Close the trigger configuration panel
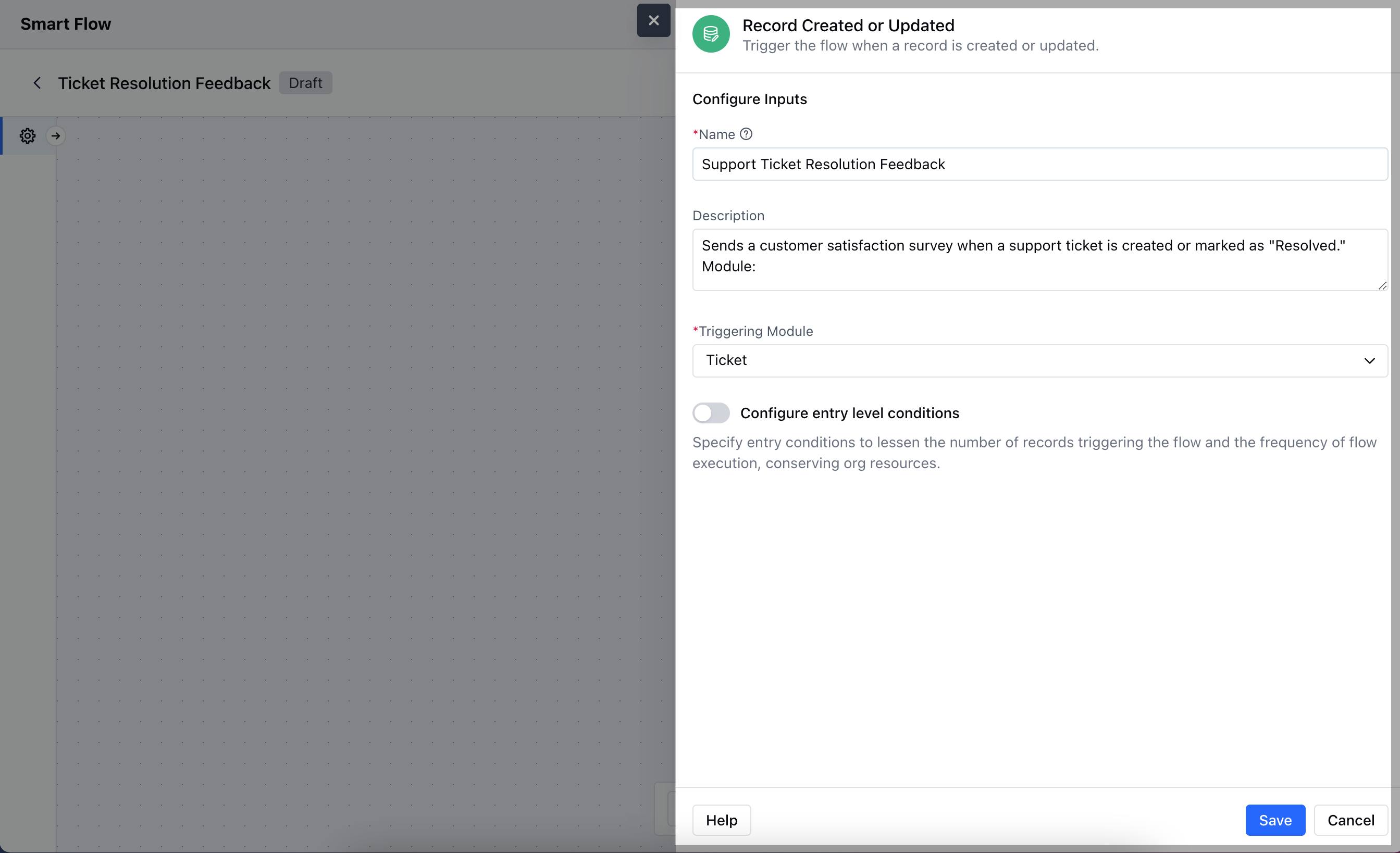Screen dimensions: 1400x853 click(653, 20)
